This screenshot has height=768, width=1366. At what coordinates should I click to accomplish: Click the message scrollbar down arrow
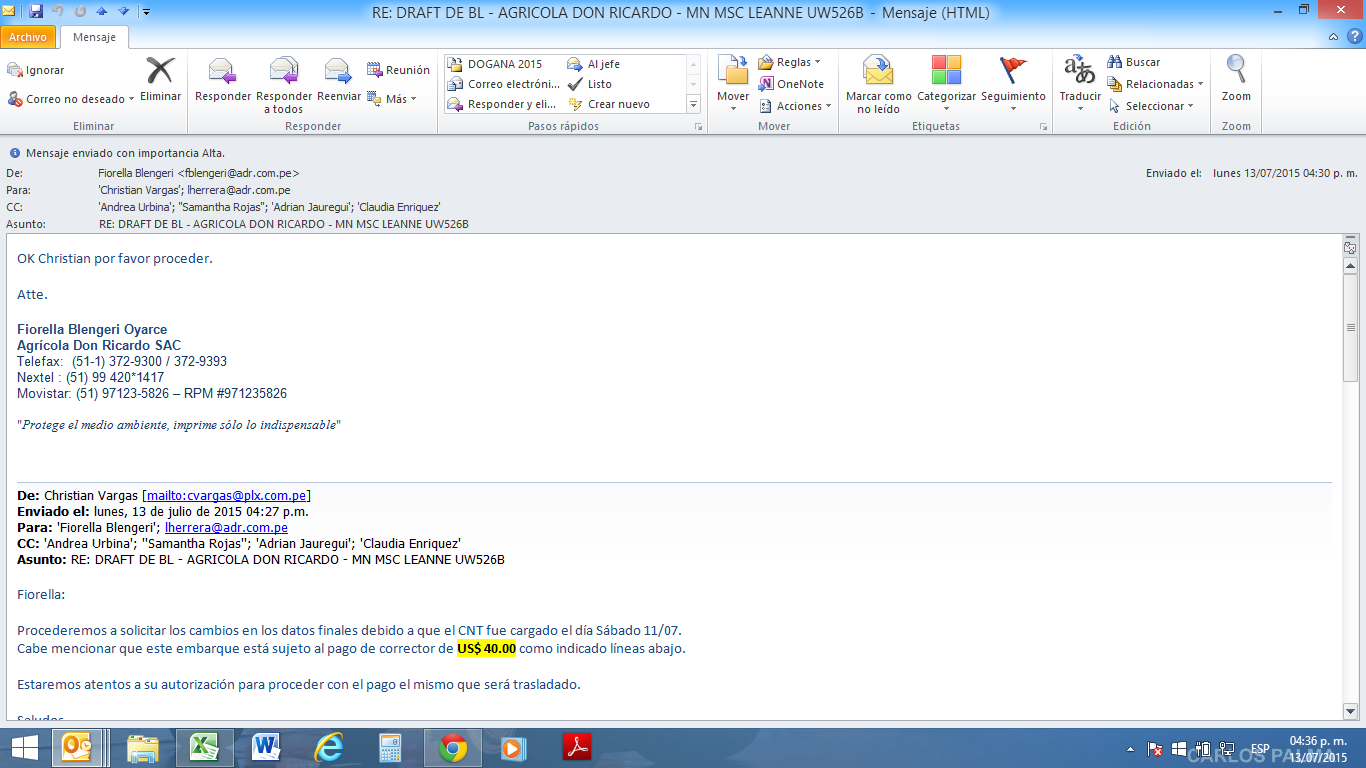tap(1350, 710)
